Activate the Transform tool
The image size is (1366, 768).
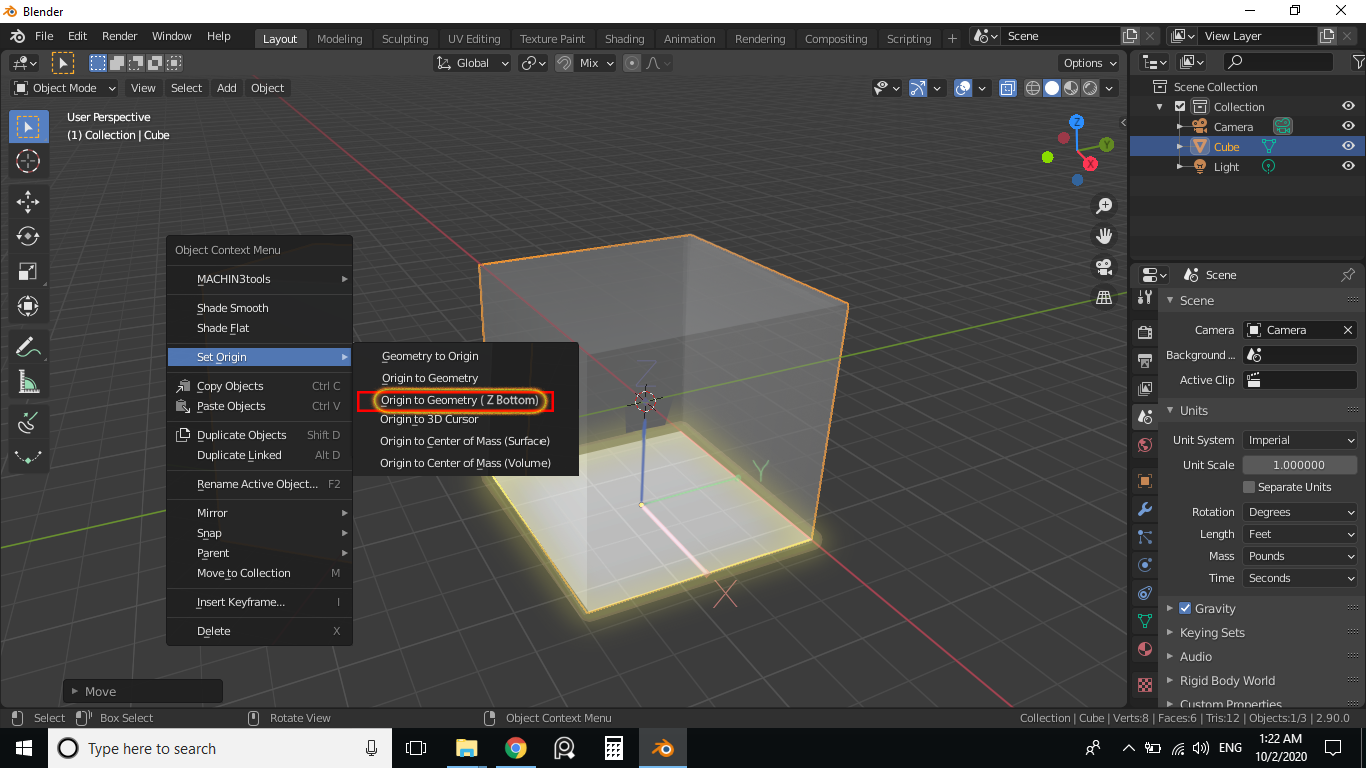click(x=28, y=306)
